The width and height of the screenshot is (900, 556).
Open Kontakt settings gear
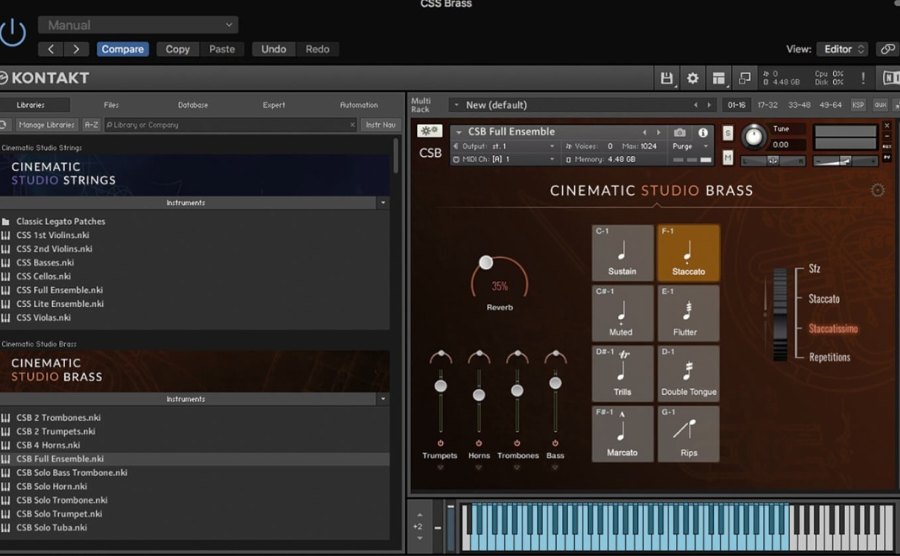coord(693,78)
